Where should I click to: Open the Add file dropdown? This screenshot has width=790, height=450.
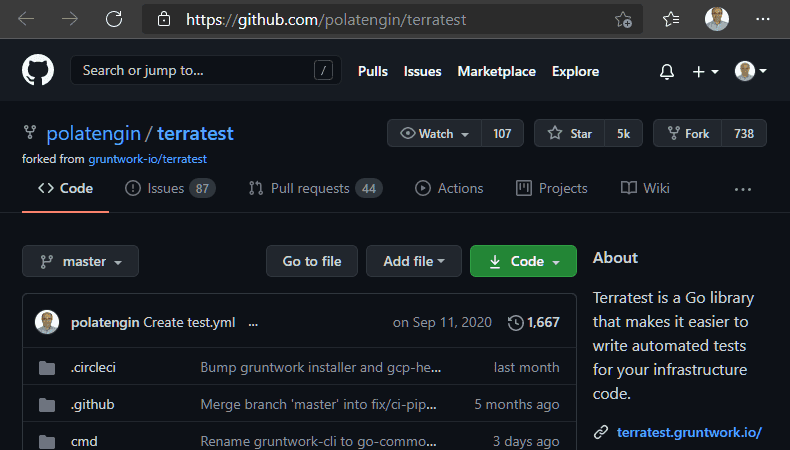tap(413, 261)
